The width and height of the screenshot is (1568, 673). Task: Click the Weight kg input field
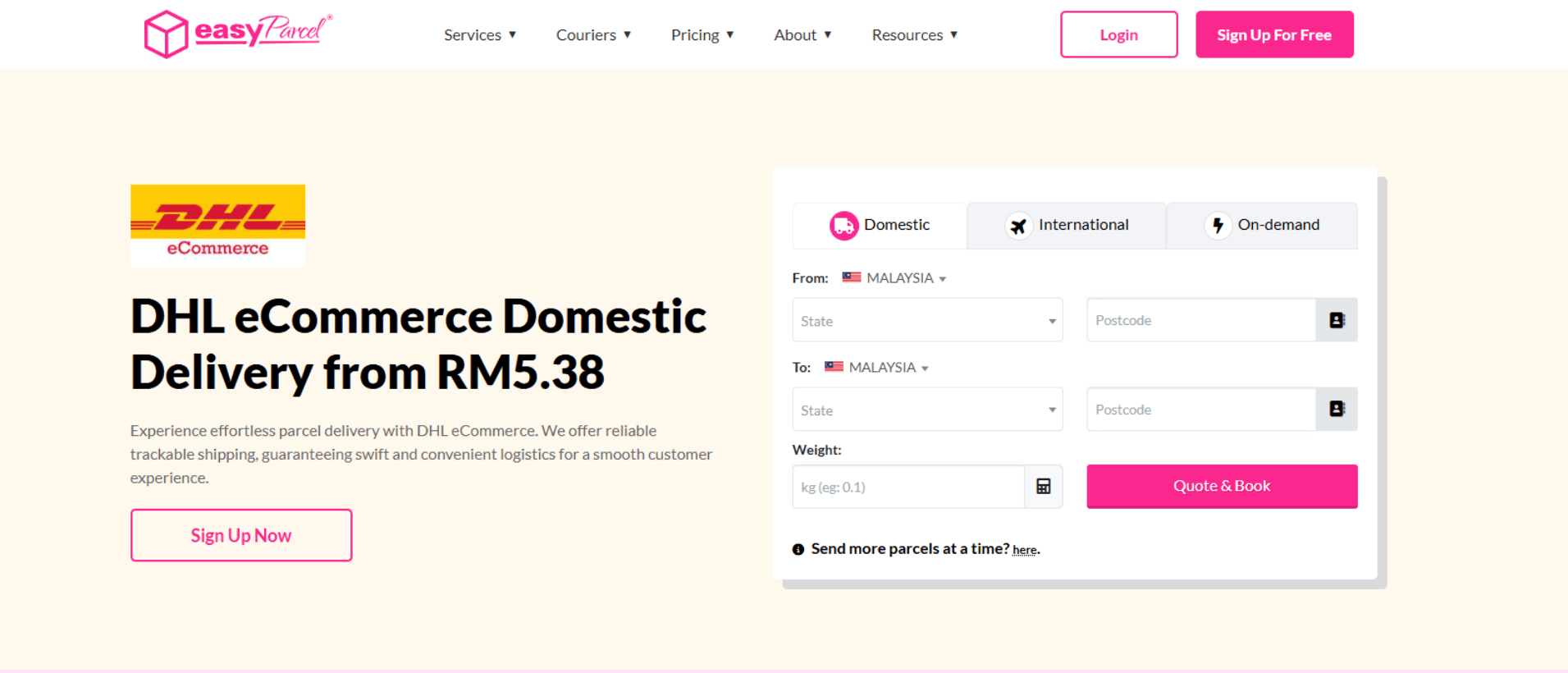click(x=908, y=487)
